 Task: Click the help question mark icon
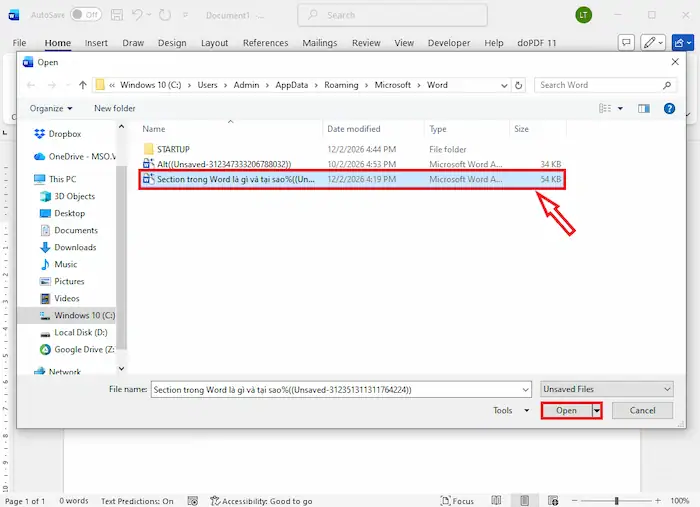[x=669, y=108]
